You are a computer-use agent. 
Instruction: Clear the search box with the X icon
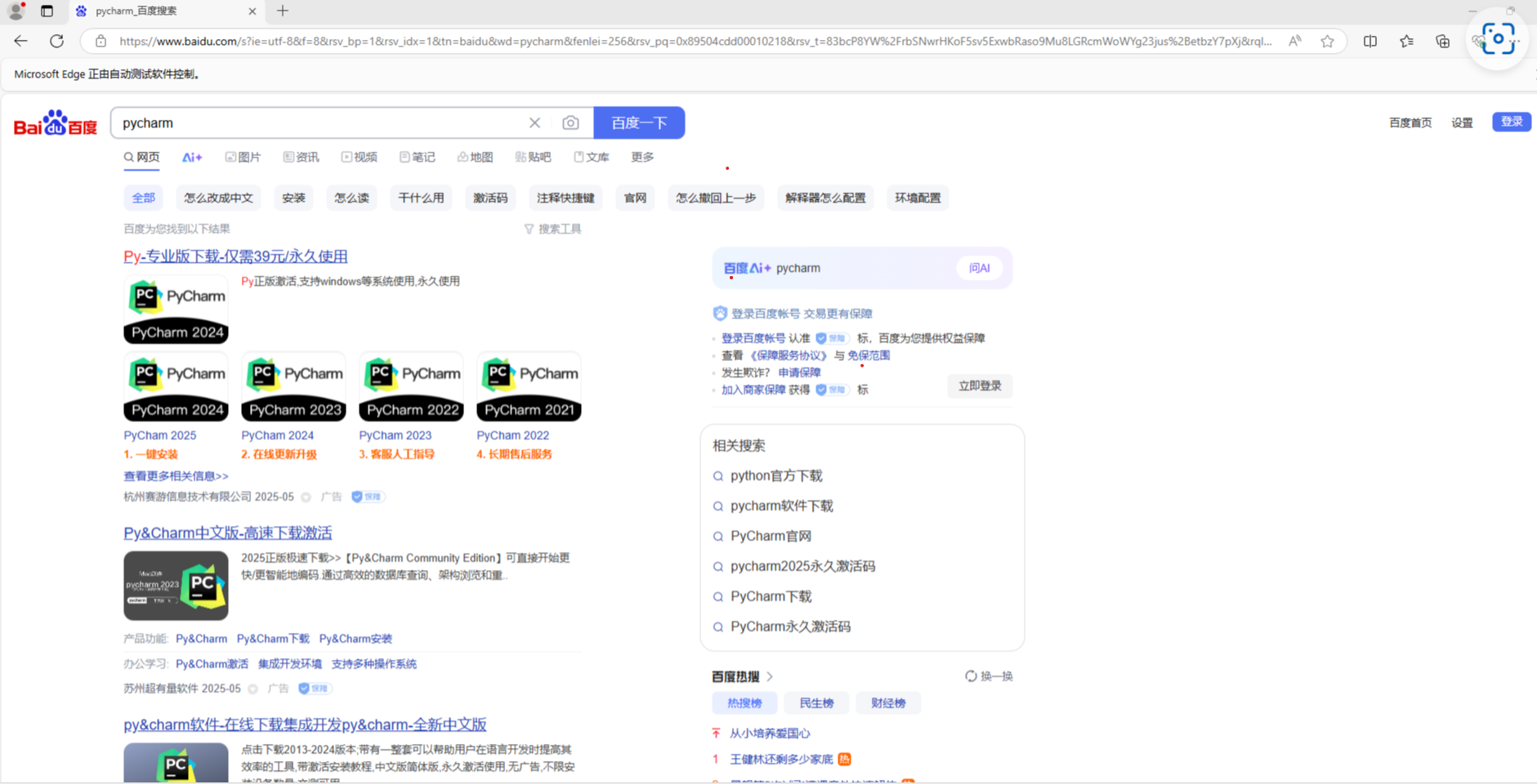point(534,122)
